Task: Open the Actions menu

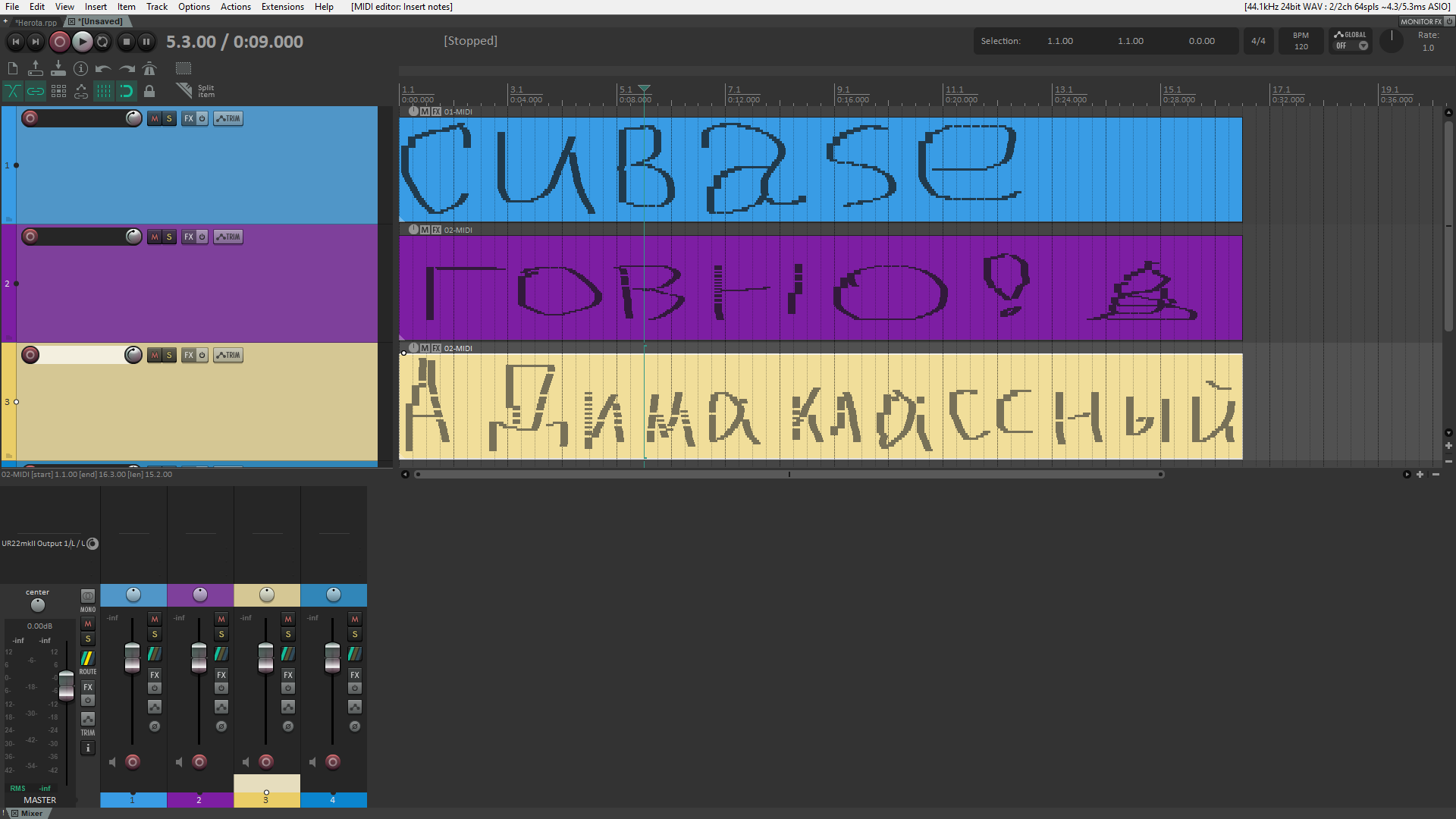Action: [x=236, y=7]
